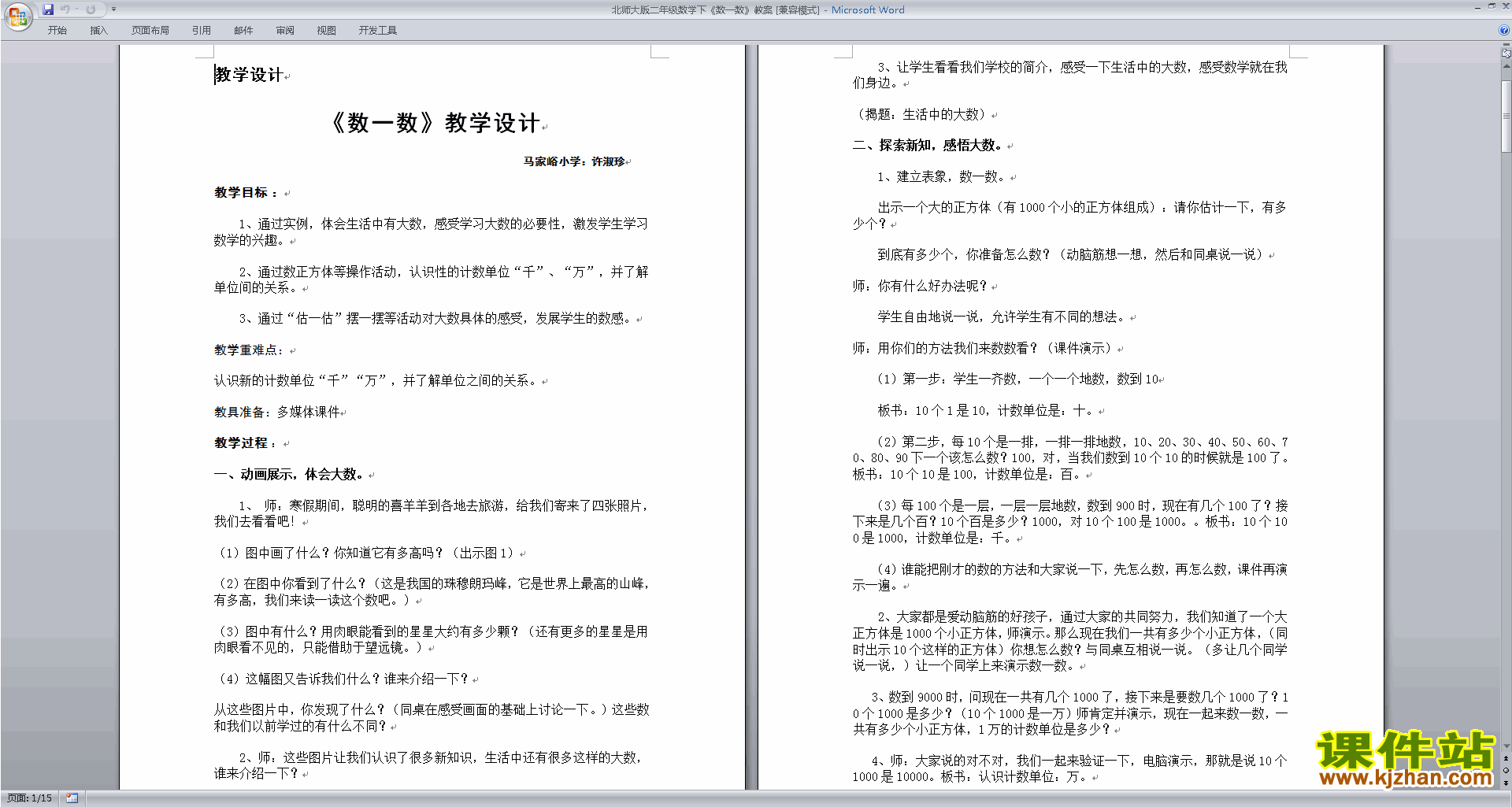Click the previous page browse arrows
The image size is (1512, 807).
(1506, 758)
